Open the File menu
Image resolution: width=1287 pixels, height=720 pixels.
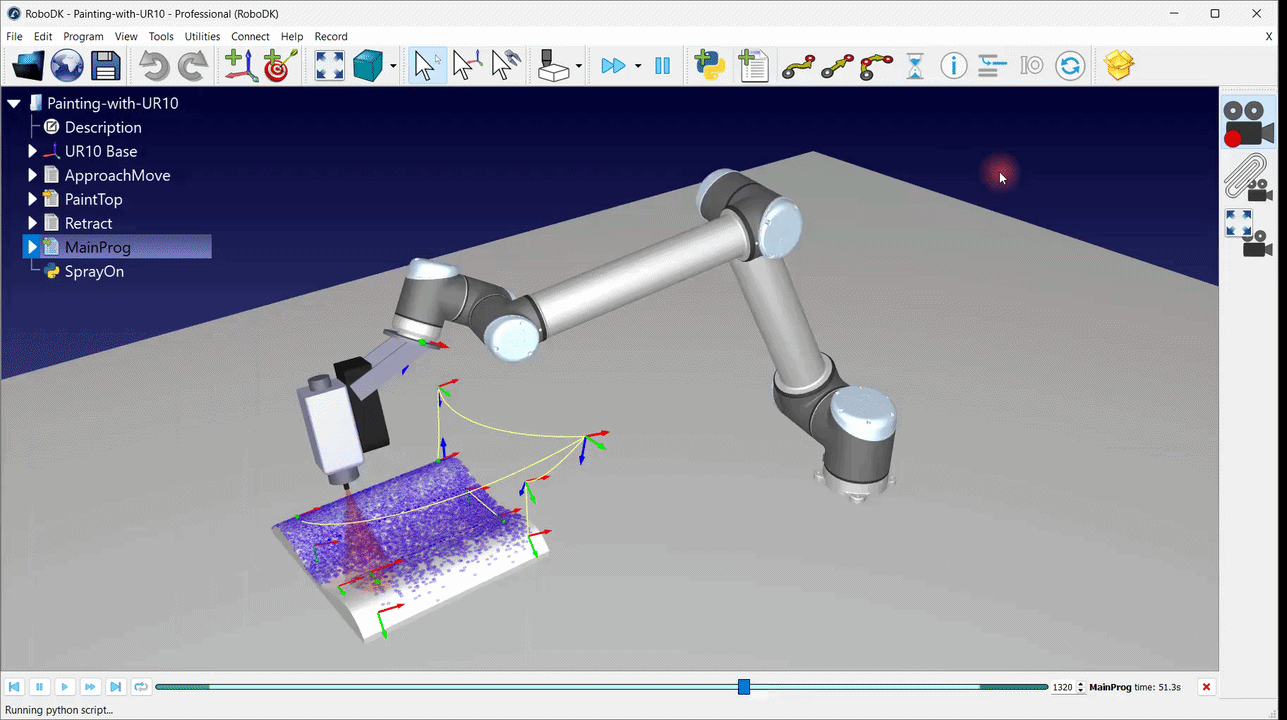click(x=14, y=36)
